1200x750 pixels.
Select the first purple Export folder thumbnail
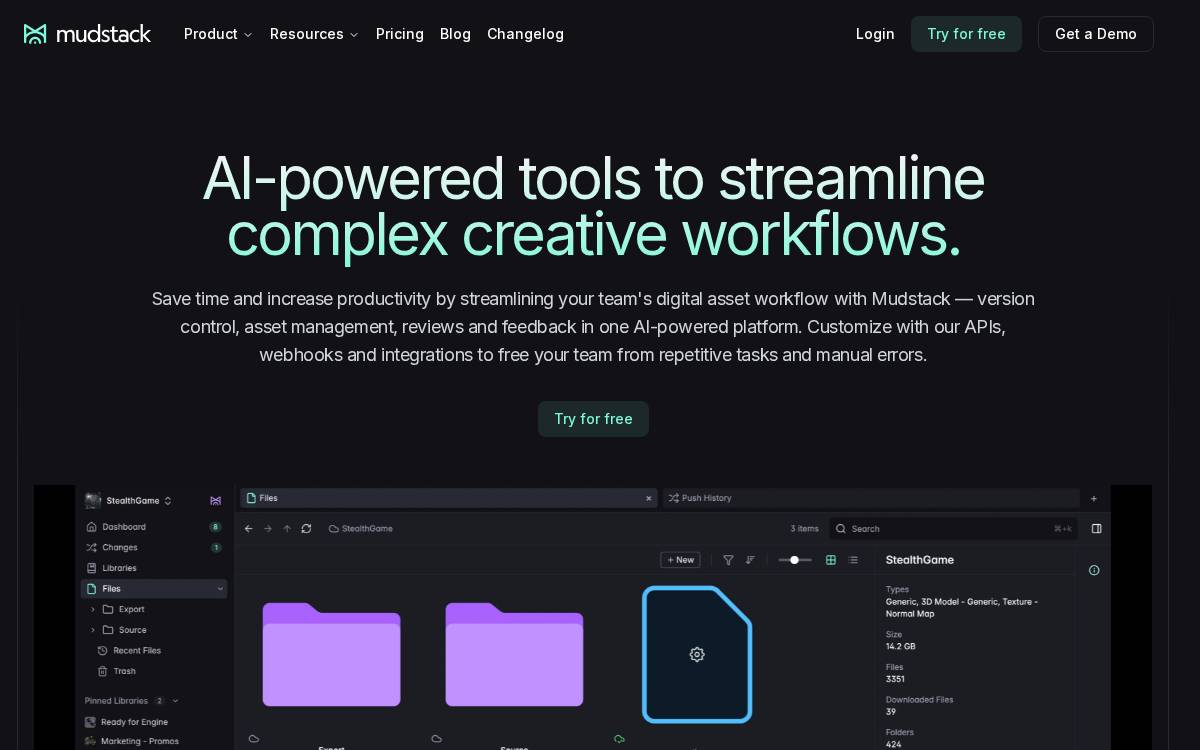pos(332,654)
